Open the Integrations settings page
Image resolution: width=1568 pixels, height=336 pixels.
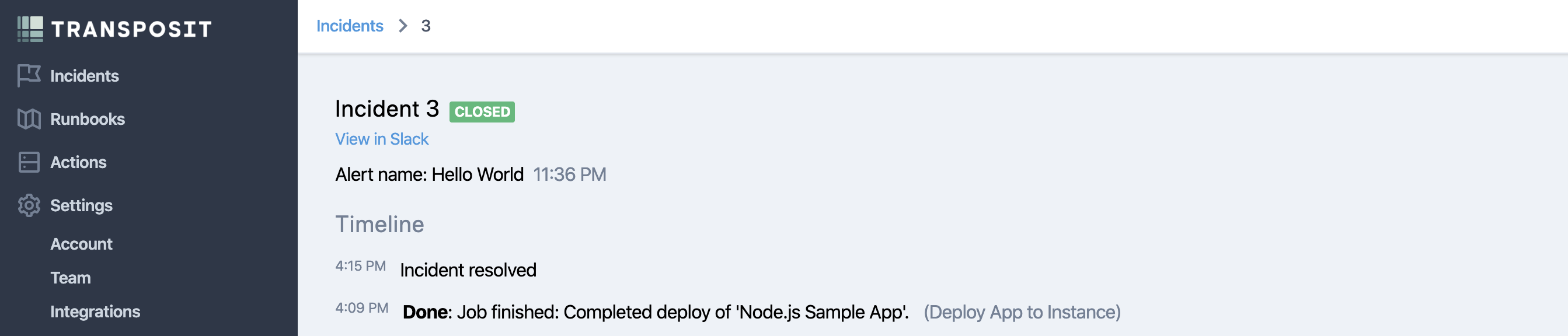pos(95,311)
